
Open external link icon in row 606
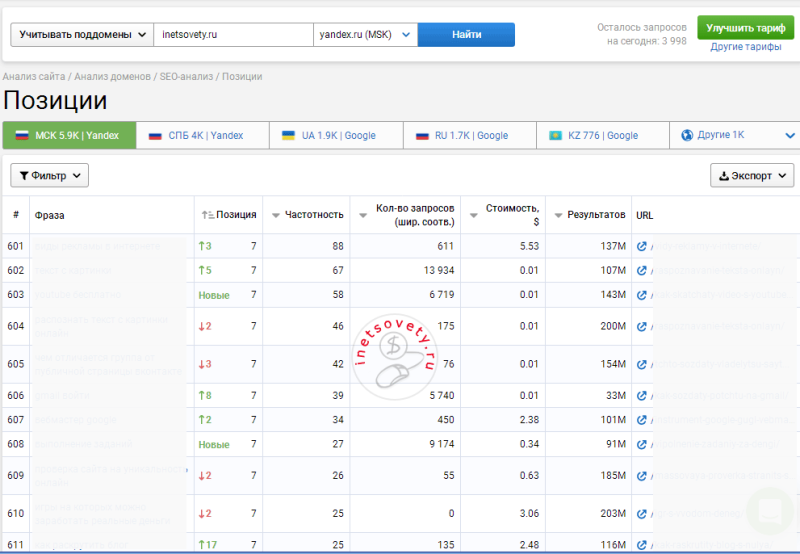click(641, 396)
